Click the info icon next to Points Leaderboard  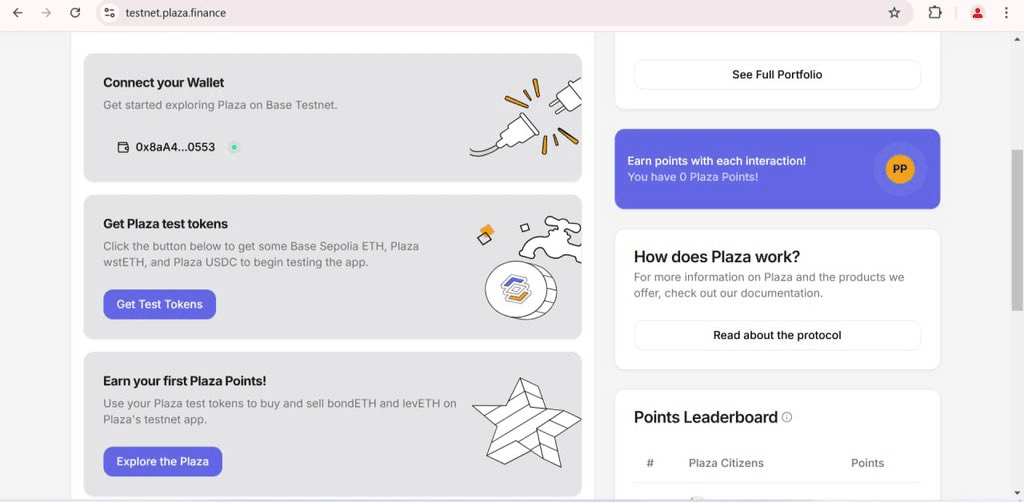tap(787, 417)
